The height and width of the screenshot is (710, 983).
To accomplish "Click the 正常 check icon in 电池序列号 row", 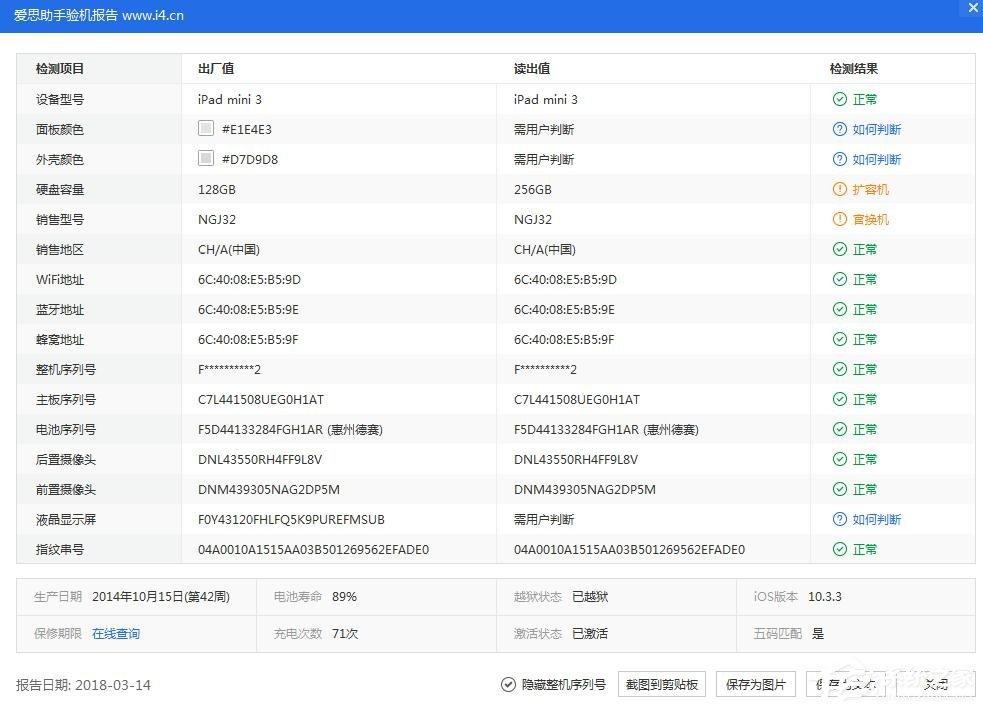I will (839, 429).
